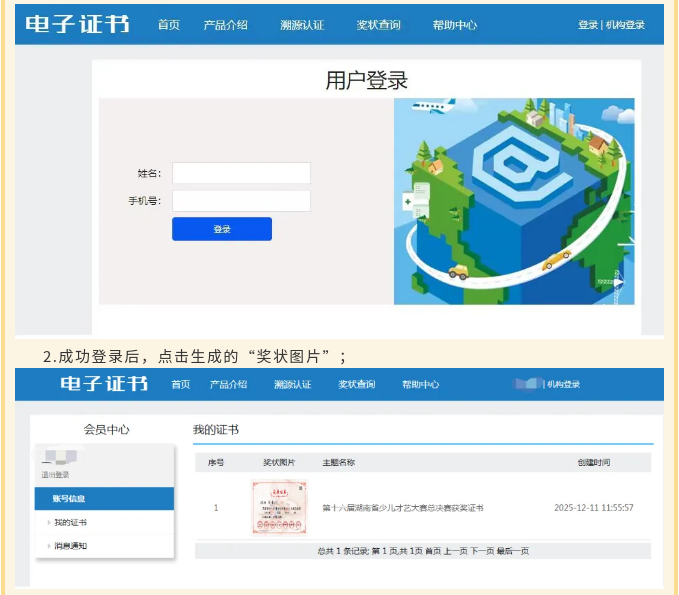Click 退出登录 under the user name
Screen dimensions: 679x595
[x=56, y=475]
